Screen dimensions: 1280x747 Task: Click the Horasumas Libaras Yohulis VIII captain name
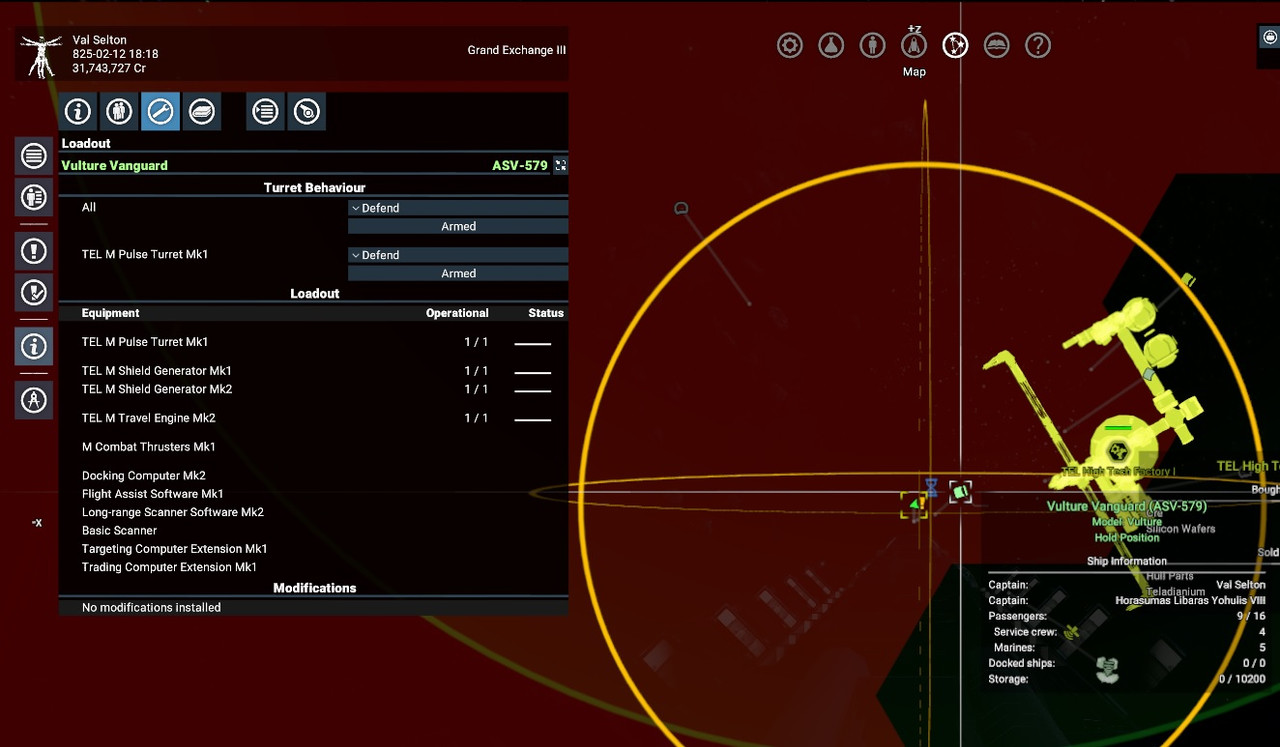[1190, 601]
